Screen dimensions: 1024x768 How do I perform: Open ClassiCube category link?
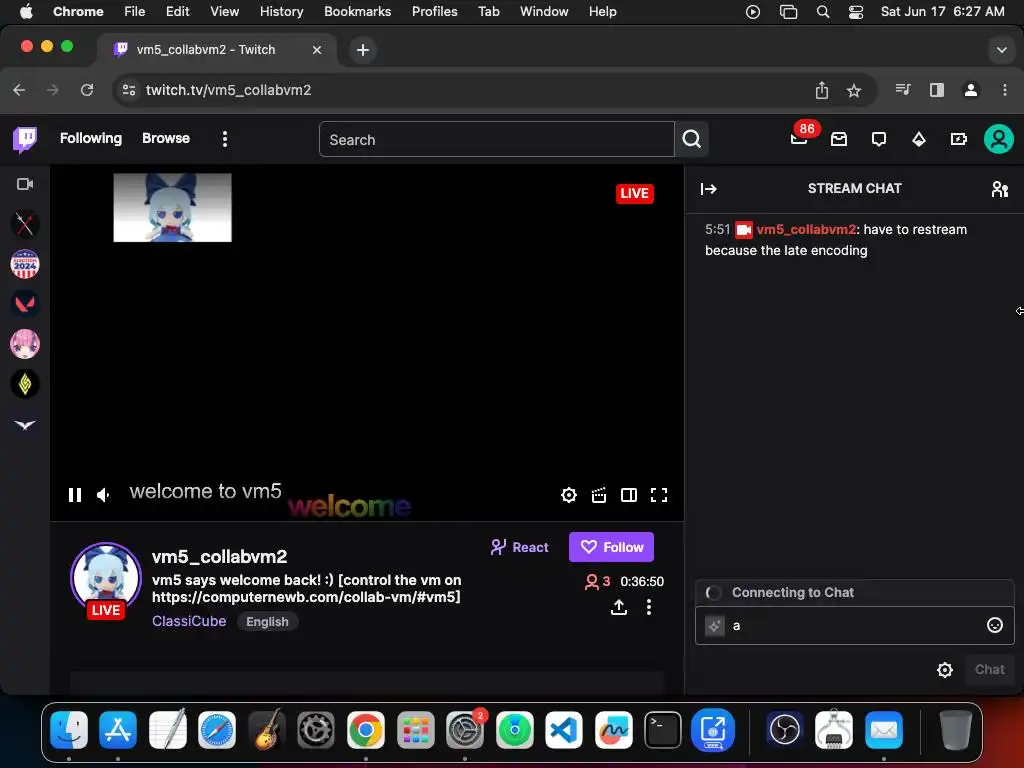189,621
